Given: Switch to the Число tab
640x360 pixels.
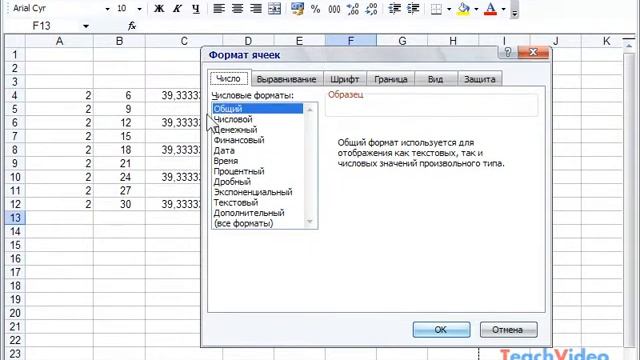Looking at the screenshot, I should 229,78.
